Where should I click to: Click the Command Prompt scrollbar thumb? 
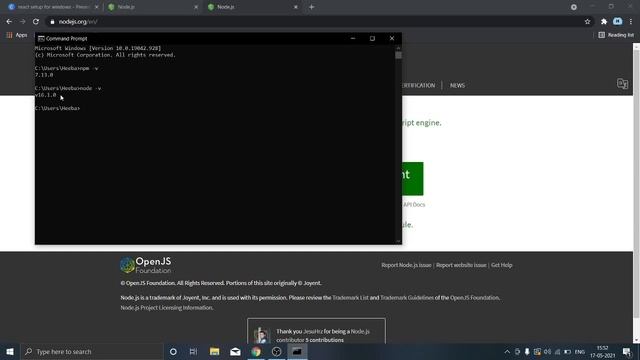tap(398, 55)
